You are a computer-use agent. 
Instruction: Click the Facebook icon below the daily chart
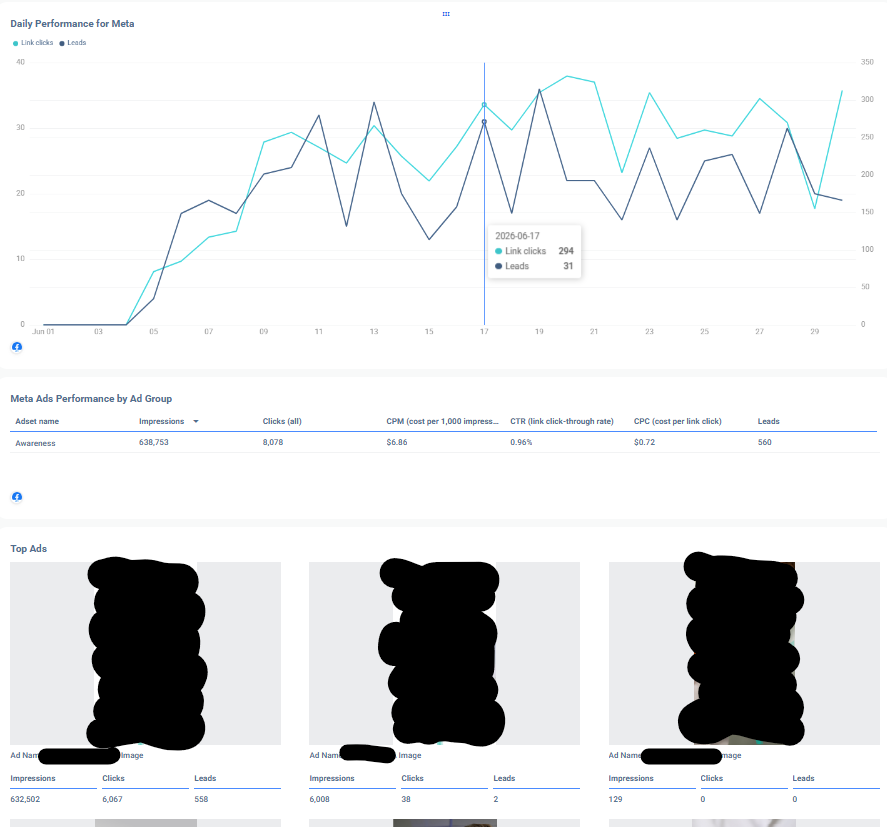click(x=17, y=347)
